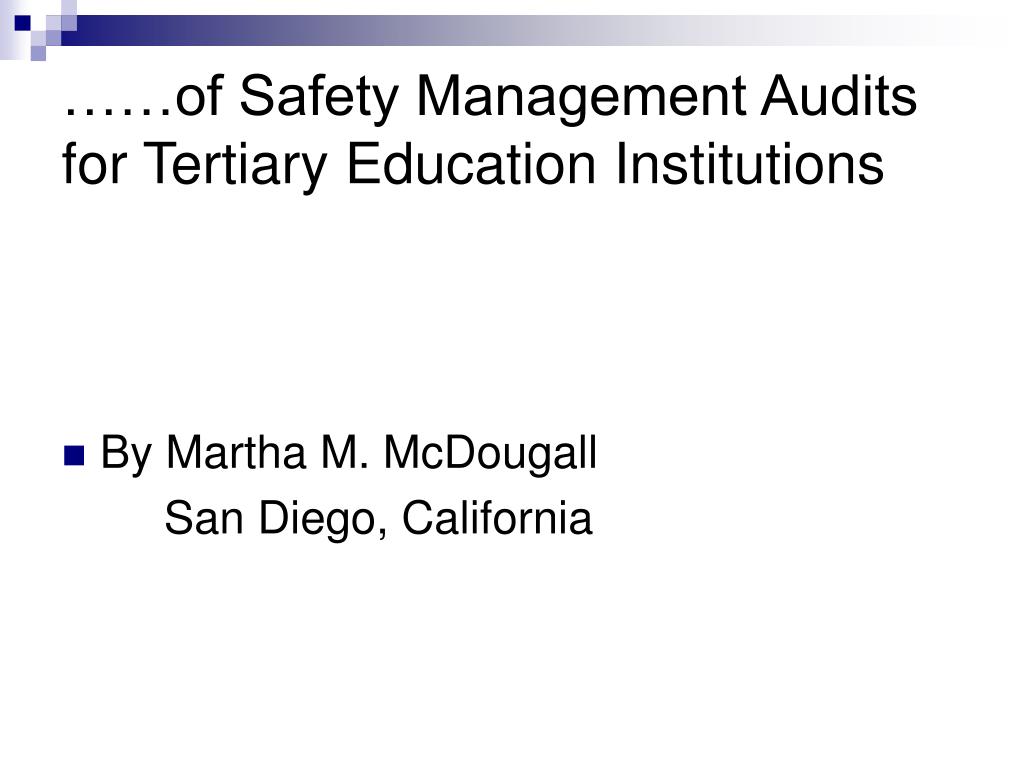Screen dimensions: 1024x768
Task: Select the leading ellipsis dots in the title
Action: (x=118, y=111)
